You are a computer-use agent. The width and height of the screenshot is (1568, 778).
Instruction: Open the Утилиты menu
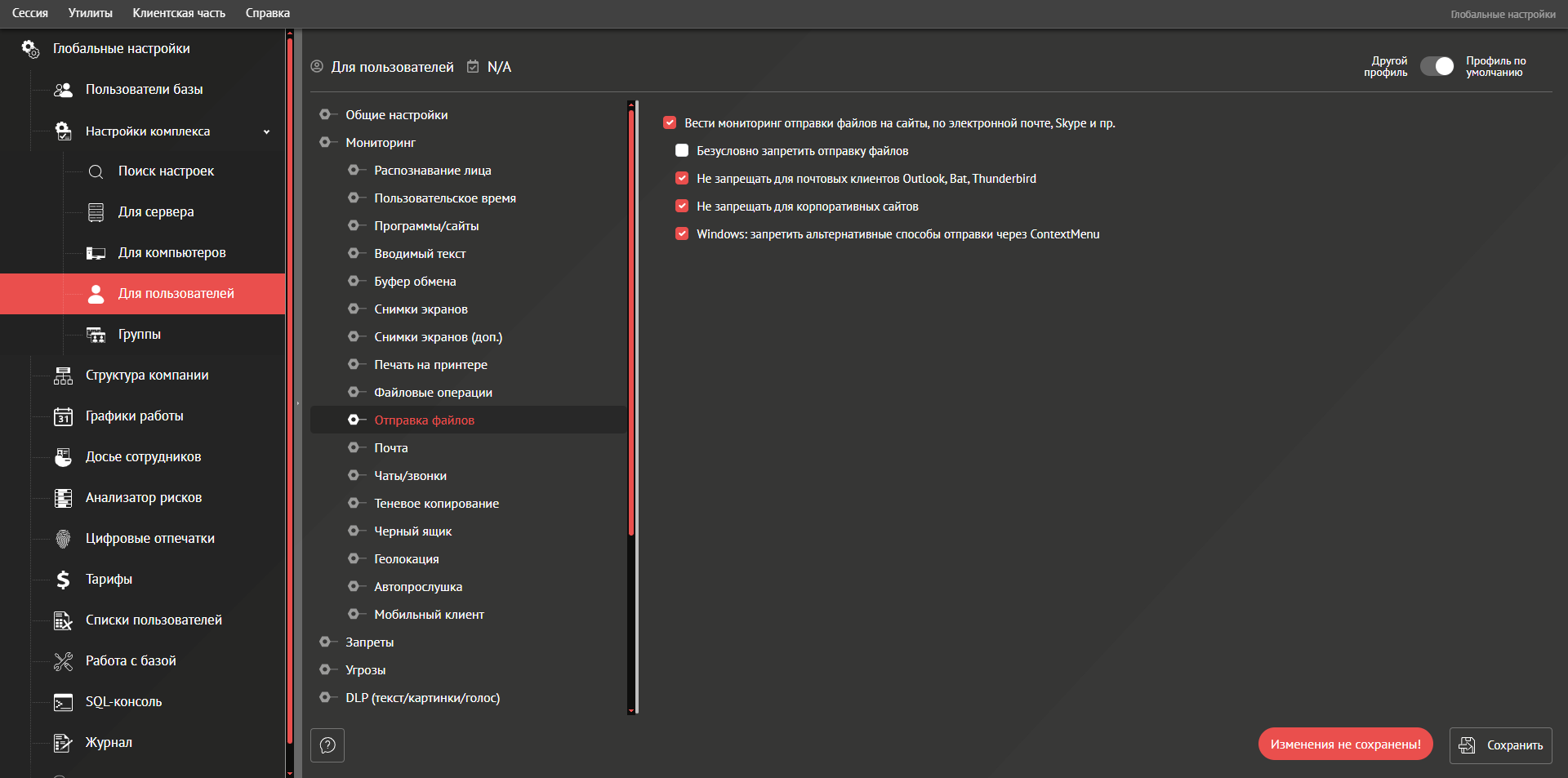[x=90, y=13]
